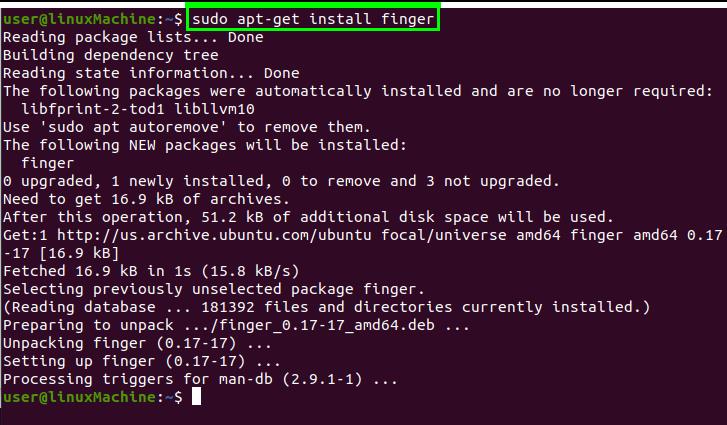This screenshot has width=727, height=425.
Task: Click the 'Need to get 16.9 kB' line
Action: 146,199
